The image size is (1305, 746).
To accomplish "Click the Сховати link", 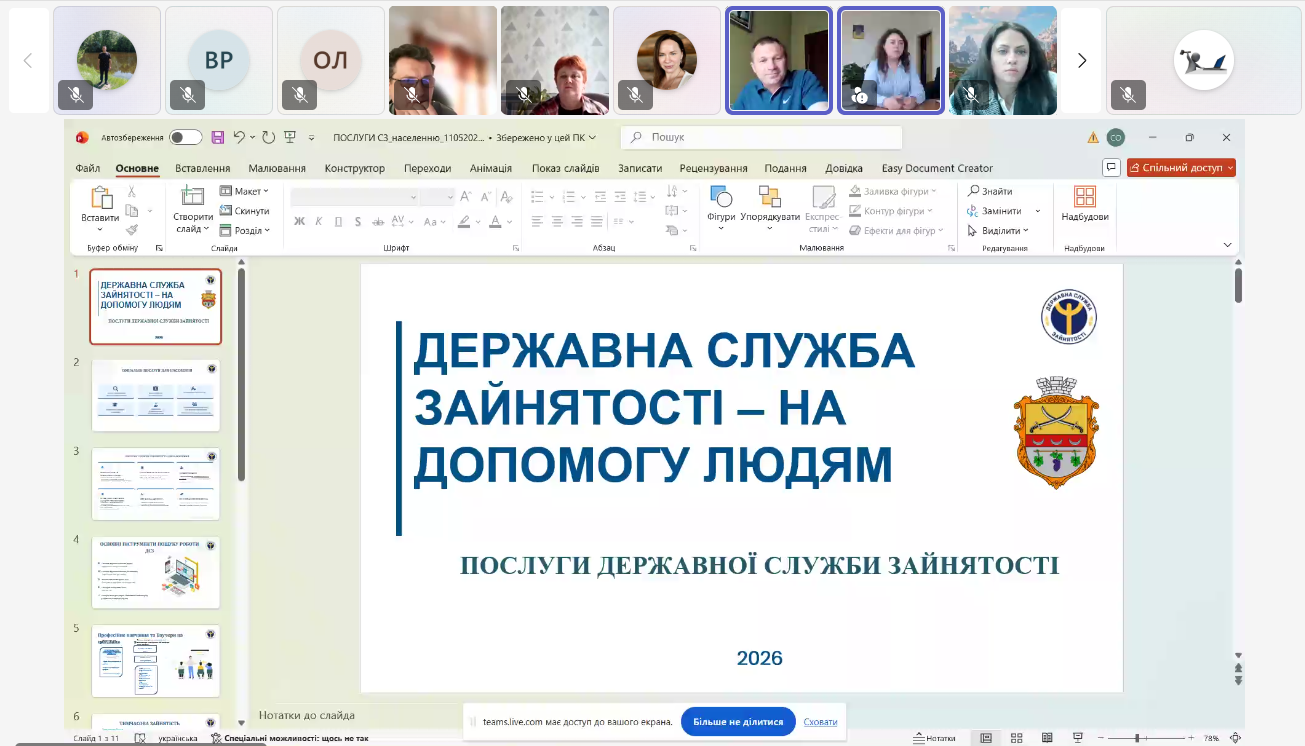I will [821, 721].
